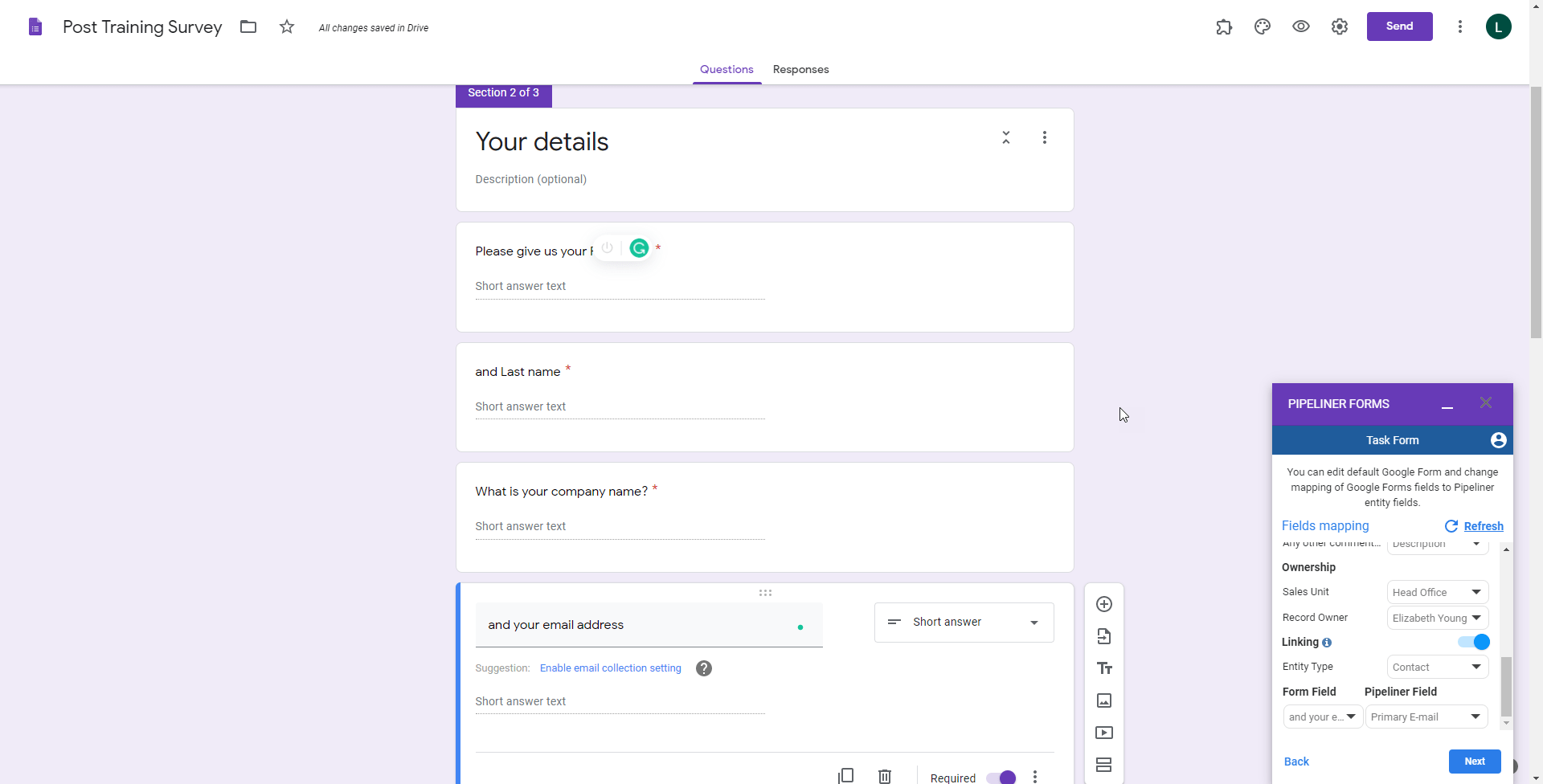1543x784 pixels.
Task: Open the form's three-dot overflow menu
Action: (1460, 27)
